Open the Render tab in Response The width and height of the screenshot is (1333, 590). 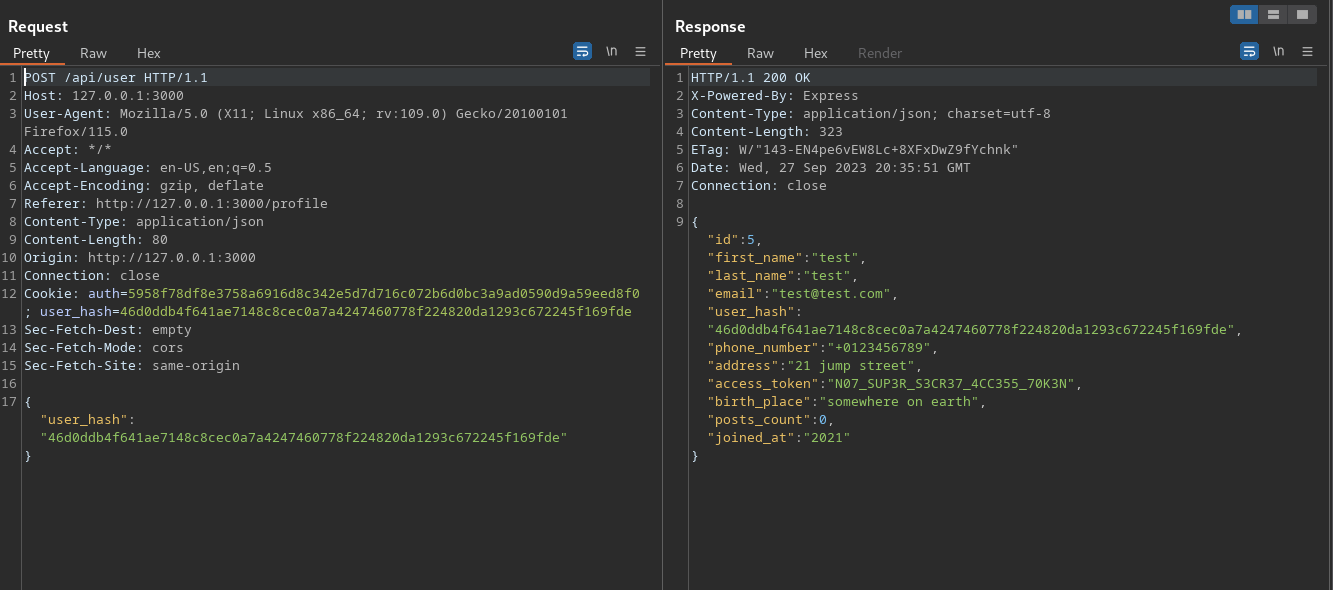(x=879, y=53)
